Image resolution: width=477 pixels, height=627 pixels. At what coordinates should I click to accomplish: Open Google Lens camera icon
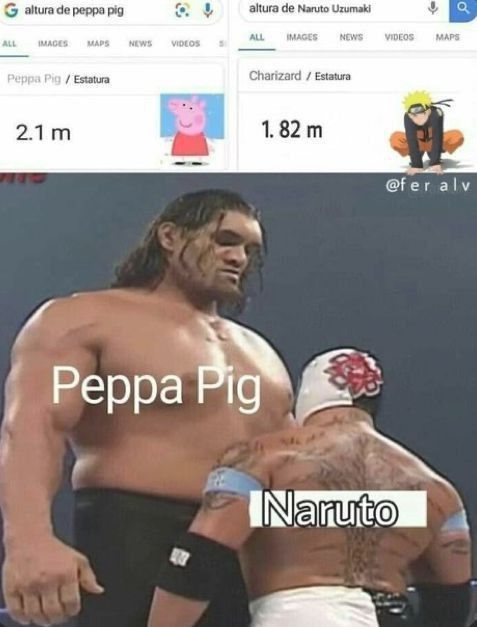point(183,10)
